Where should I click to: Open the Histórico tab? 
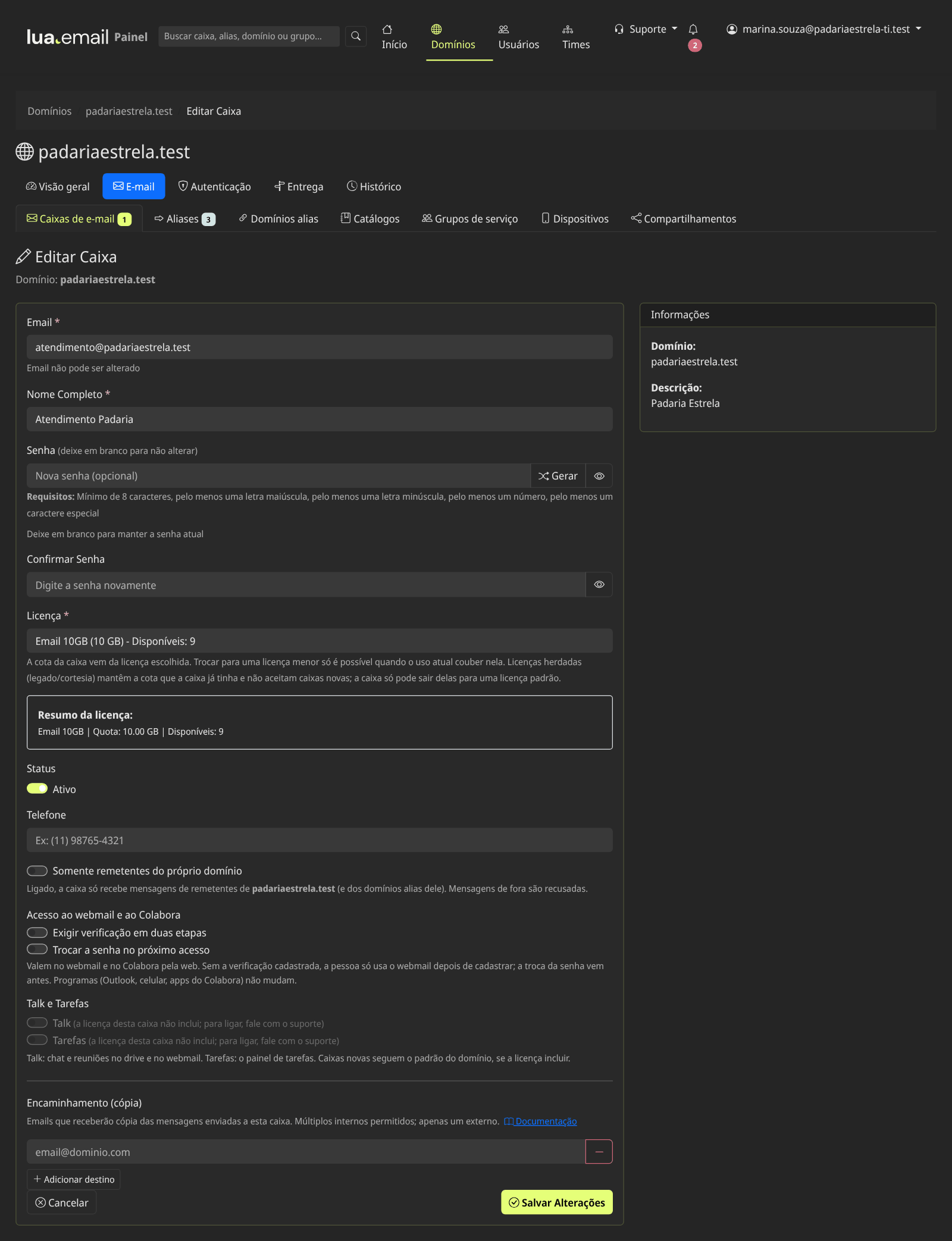point(374,187)
